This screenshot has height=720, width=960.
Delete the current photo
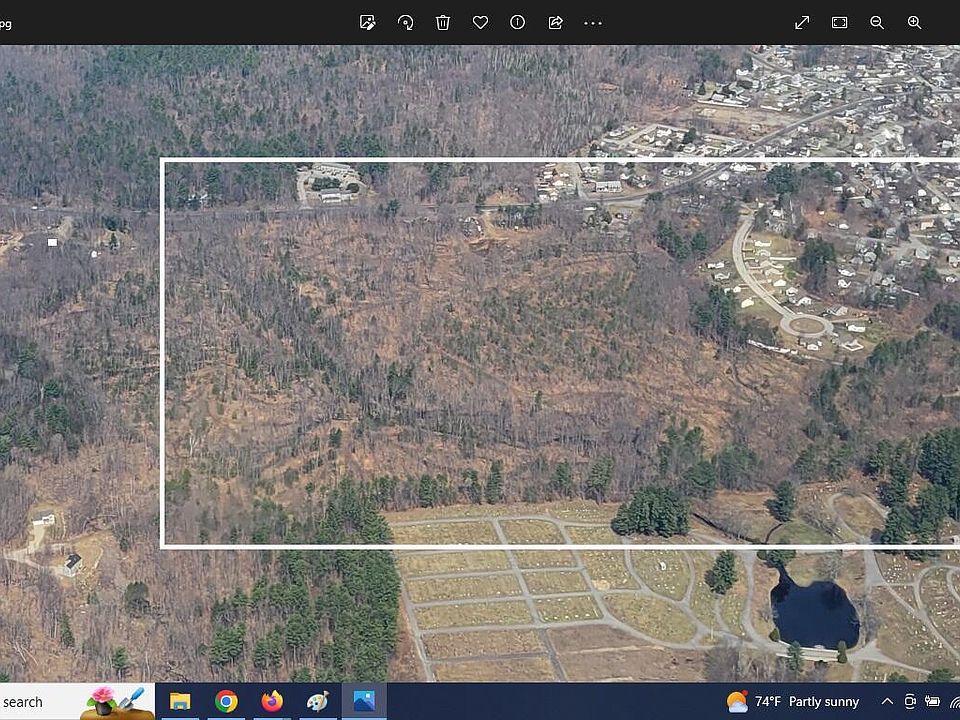(x=443, y=22)
